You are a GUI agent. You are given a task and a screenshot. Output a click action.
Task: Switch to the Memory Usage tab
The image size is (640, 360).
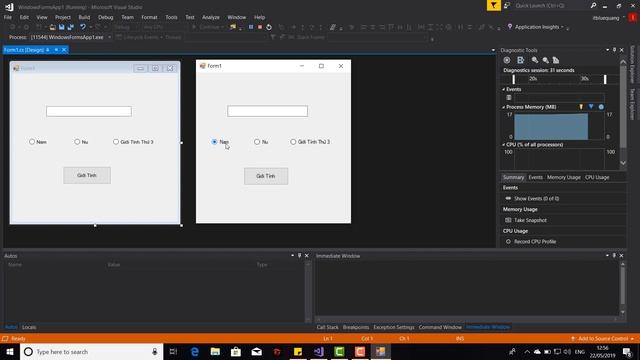(x=564, y=177)
